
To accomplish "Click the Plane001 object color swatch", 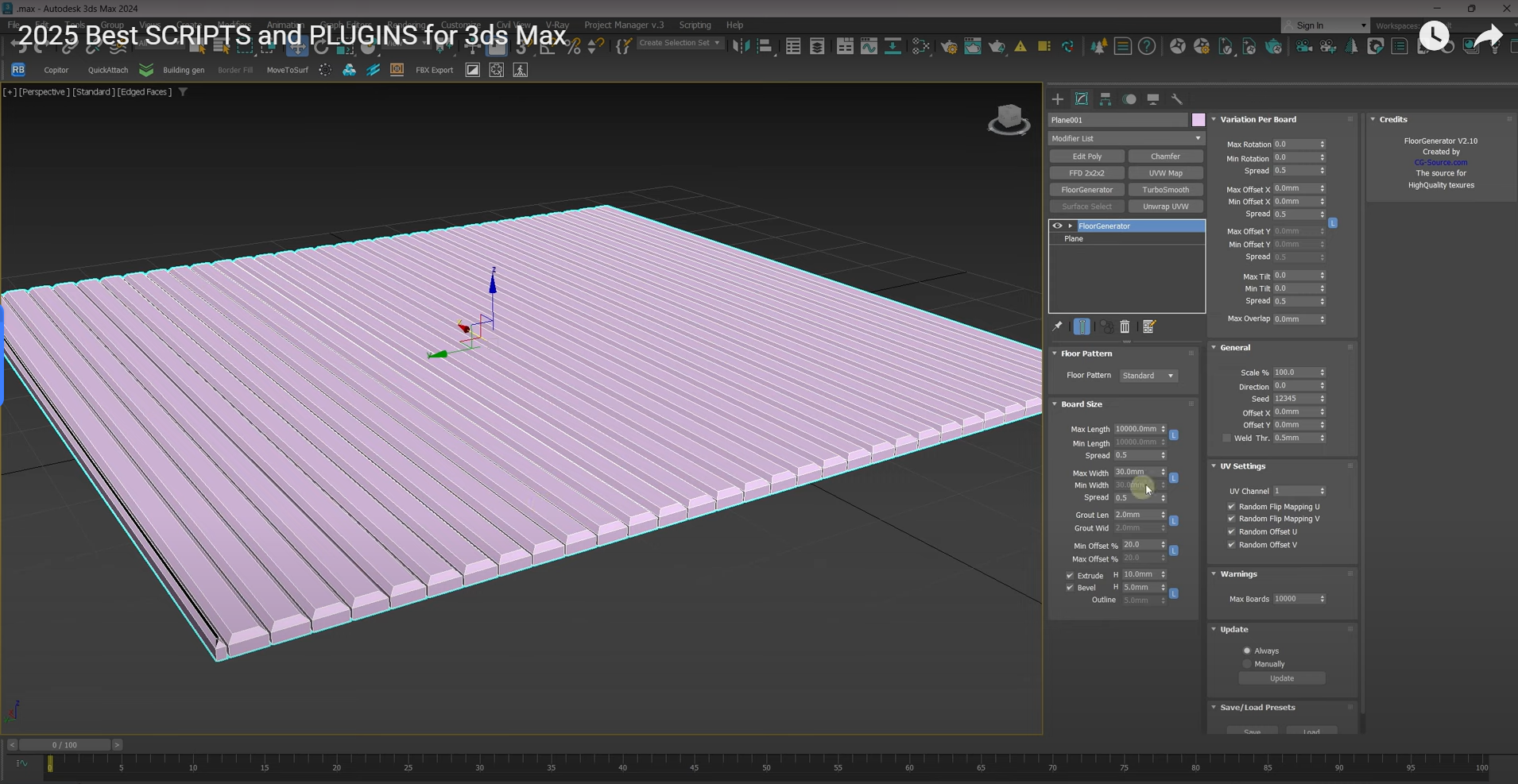I will point(1199,120).
